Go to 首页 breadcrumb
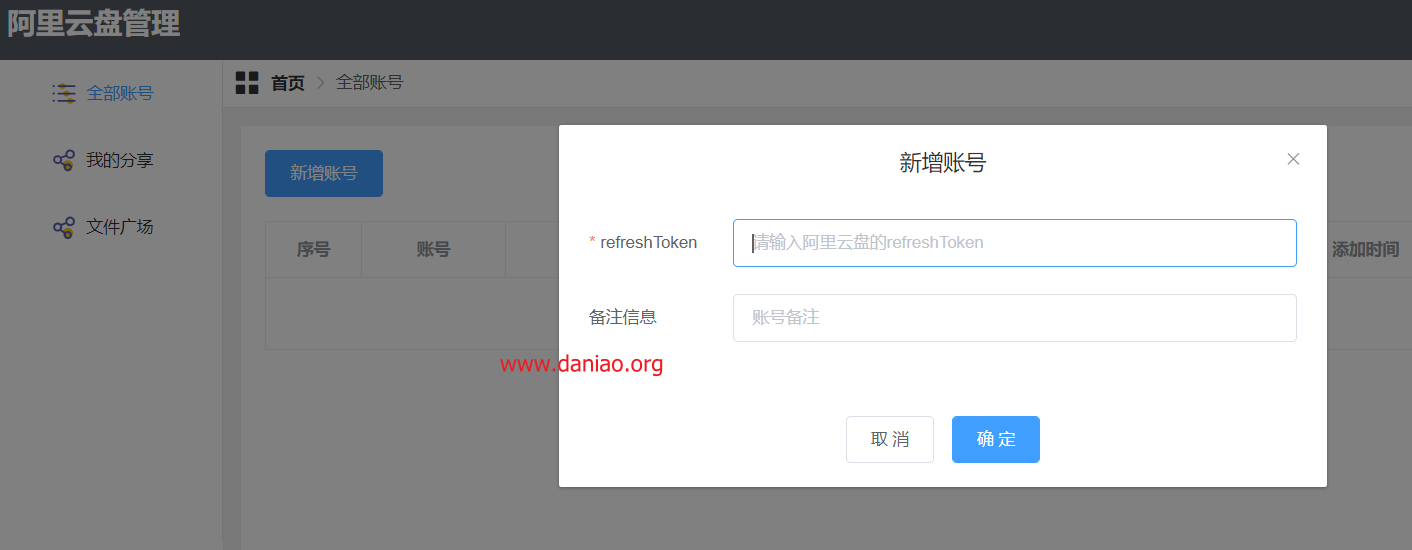The width and height of the screenshot is (1412, 550). 288,83
